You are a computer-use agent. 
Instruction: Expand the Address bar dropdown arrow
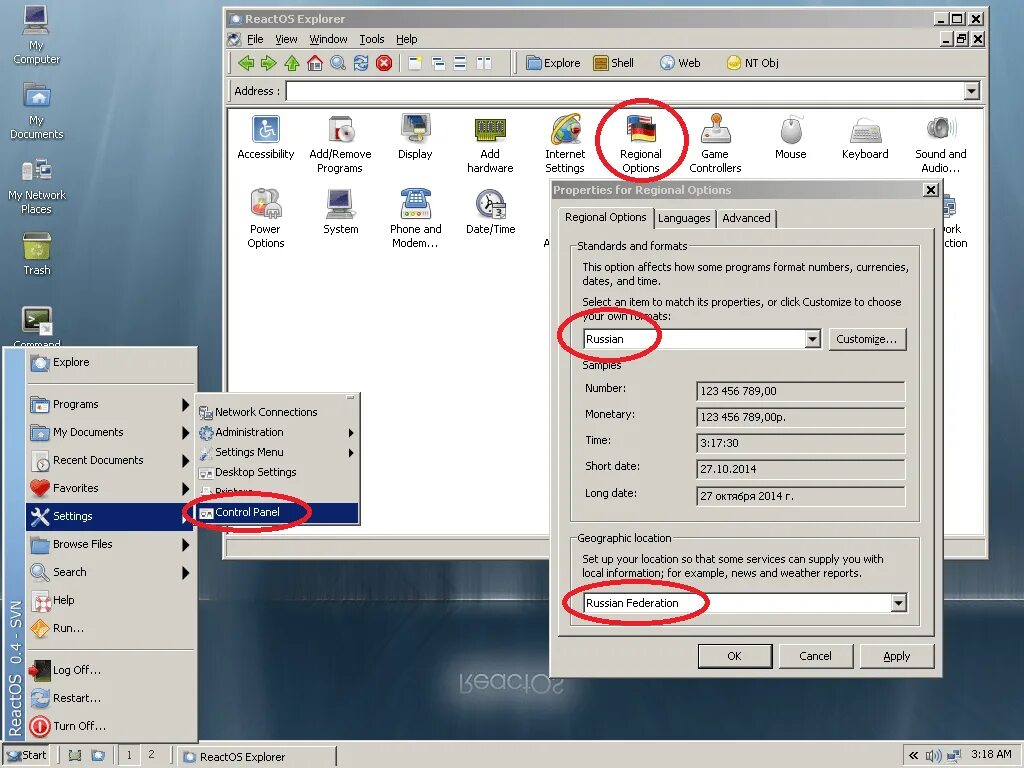pyautogui.click(x=972, y=91)
